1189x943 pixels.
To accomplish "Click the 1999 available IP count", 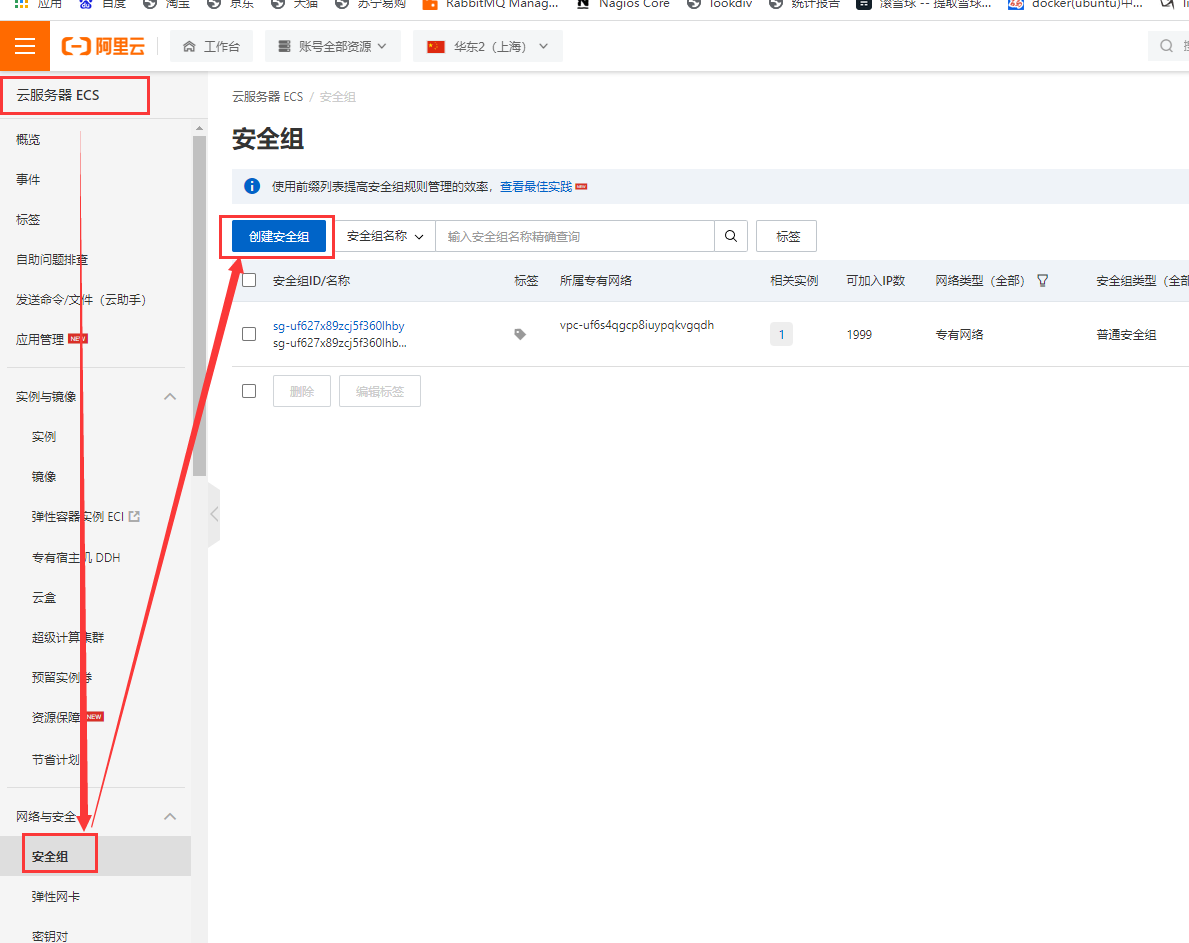I will 859,335.
